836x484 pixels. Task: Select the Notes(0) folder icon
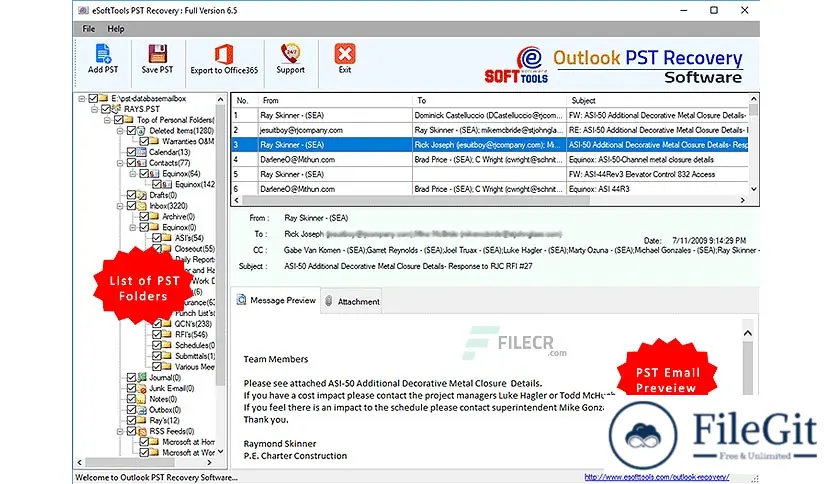(x=141, y=399)
